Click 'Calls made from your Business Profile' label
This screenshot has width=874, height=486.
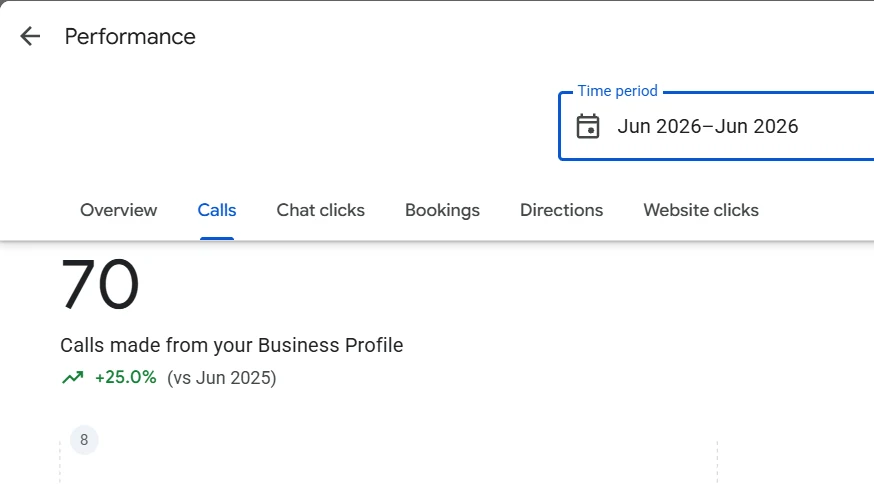pos(231,345)
